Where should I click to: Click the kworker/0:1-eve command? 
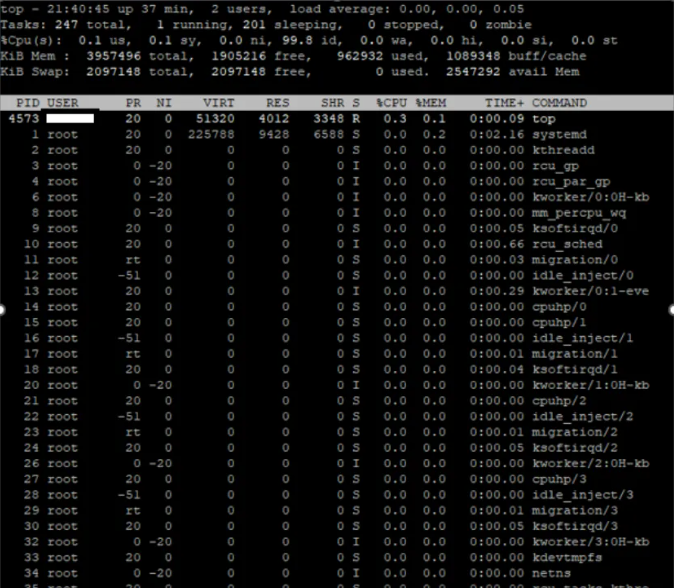pos(591,291)
